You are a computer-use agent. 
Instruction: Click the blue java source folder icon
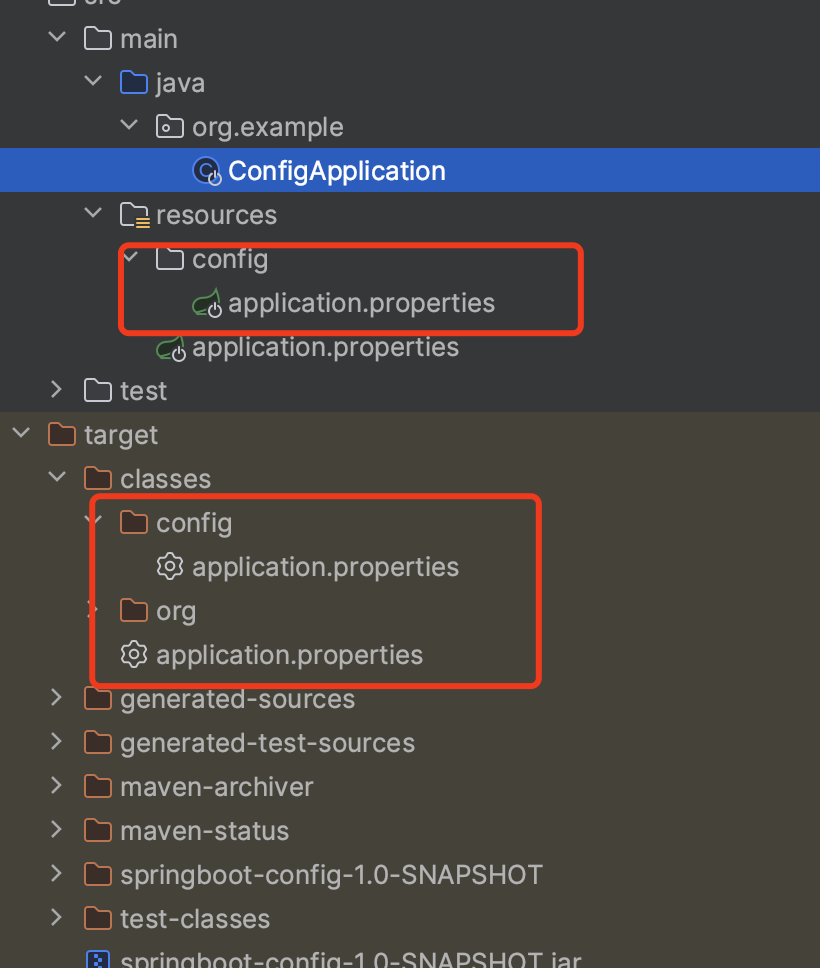tap(134, 83)
